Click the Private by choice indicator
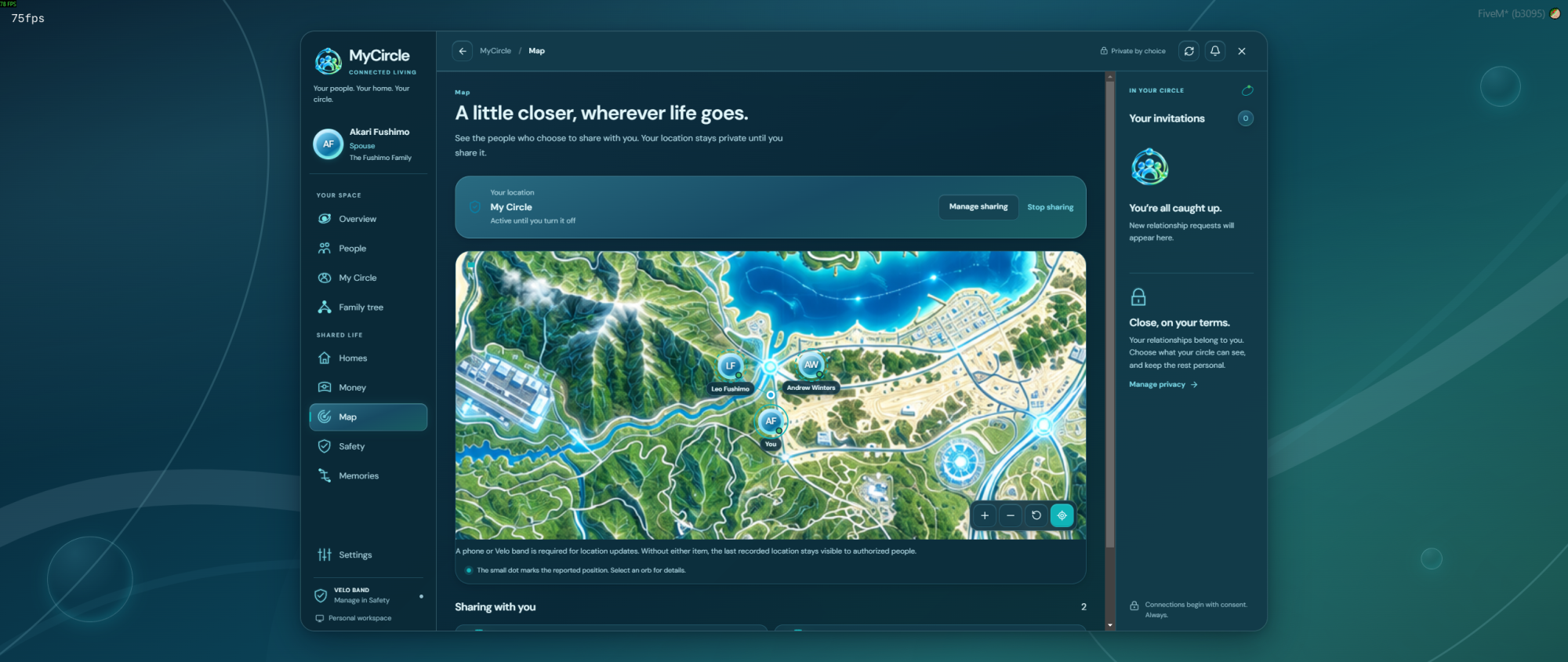The width and height of the screenshot is (1568, 662). (x=1133, y=51)
